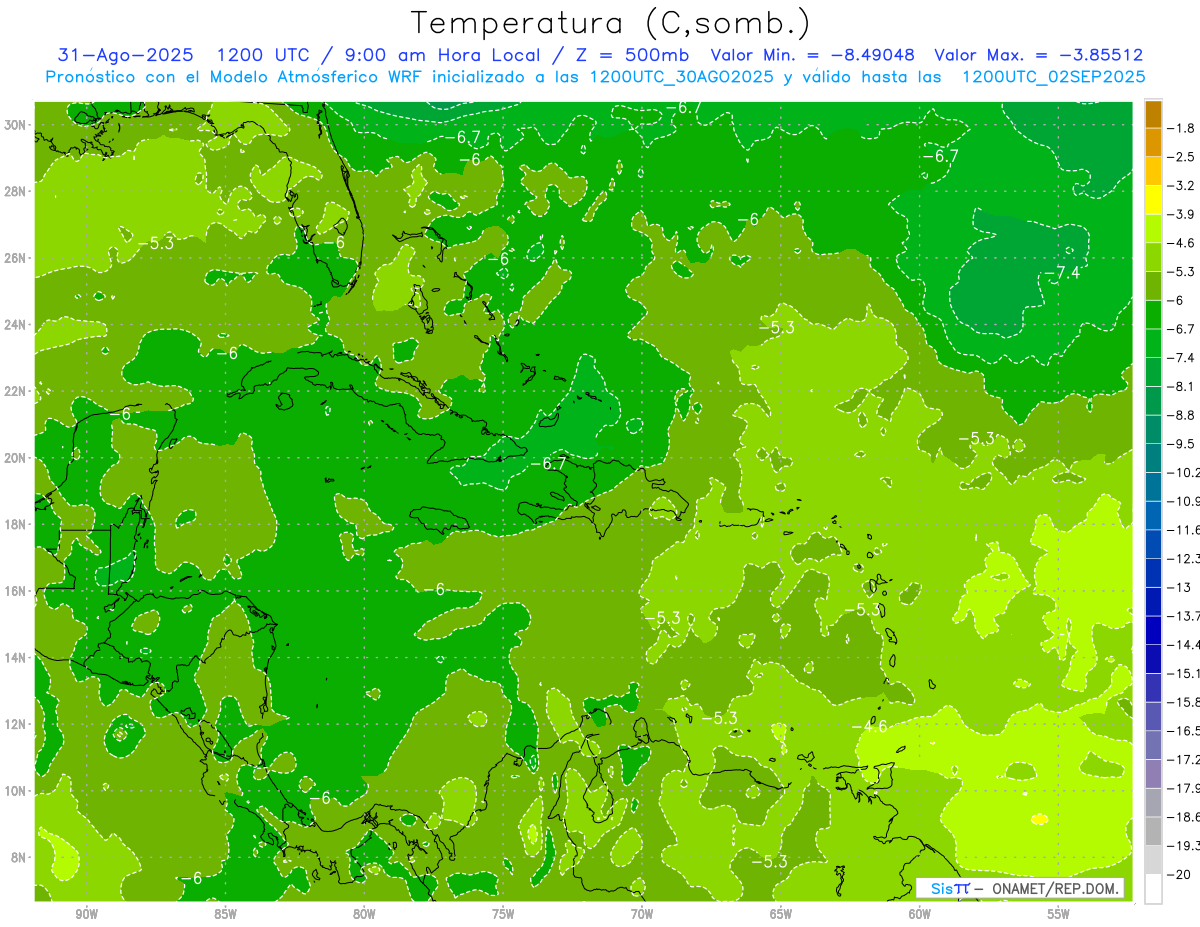Viewport: 1200px width, 927px height.
Task: Click the '-8.1' value in color legend
Action: 1182,387
